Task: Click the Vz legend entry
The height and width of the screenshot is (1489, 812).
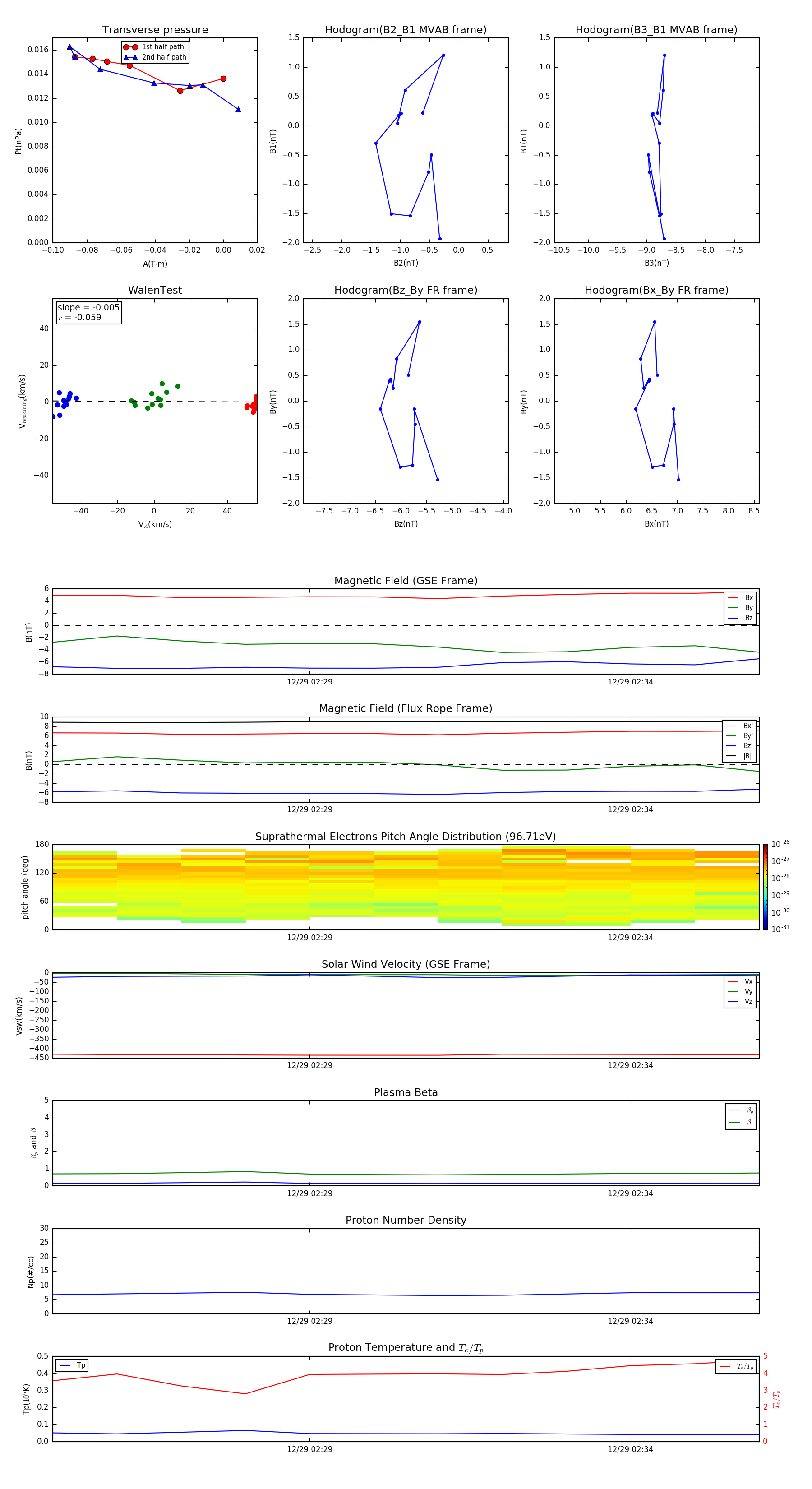Action: tap(740, 1002)
